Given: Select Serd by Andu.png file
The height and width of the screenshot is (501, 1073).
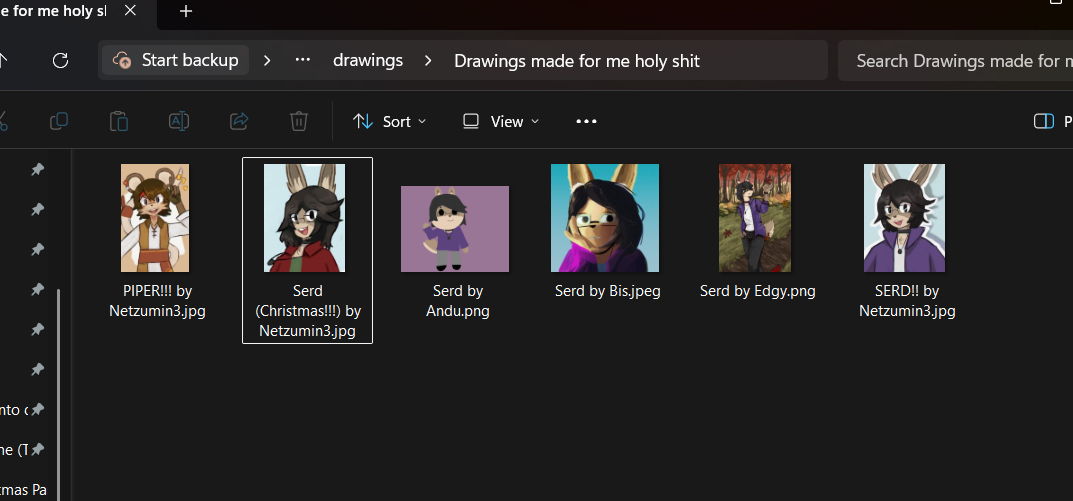Looking at the screenshot, I should [455, 229].
